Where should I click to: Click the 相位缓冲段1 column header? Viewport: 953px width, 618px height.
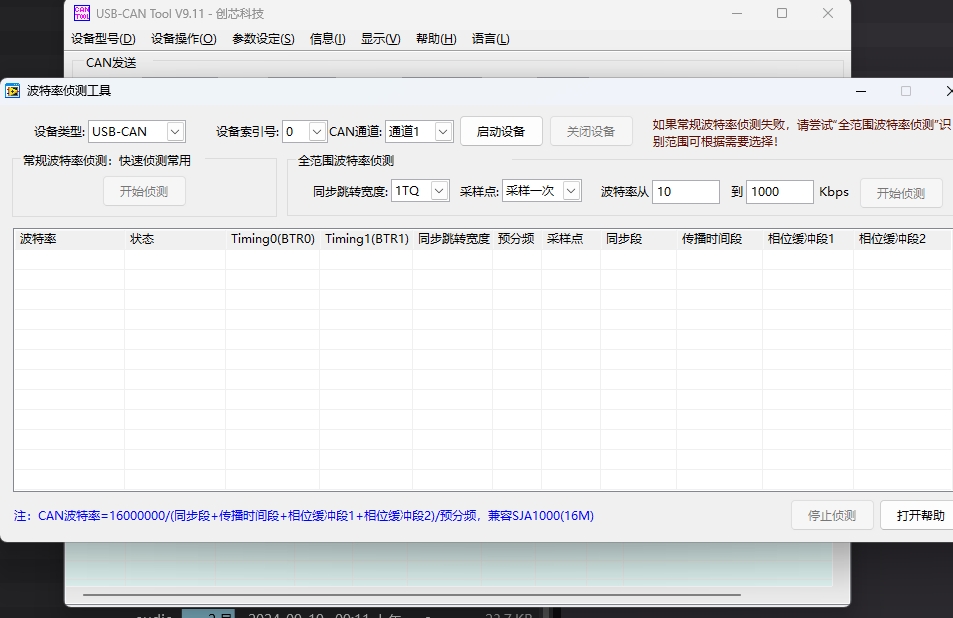(x=808, y=239)
